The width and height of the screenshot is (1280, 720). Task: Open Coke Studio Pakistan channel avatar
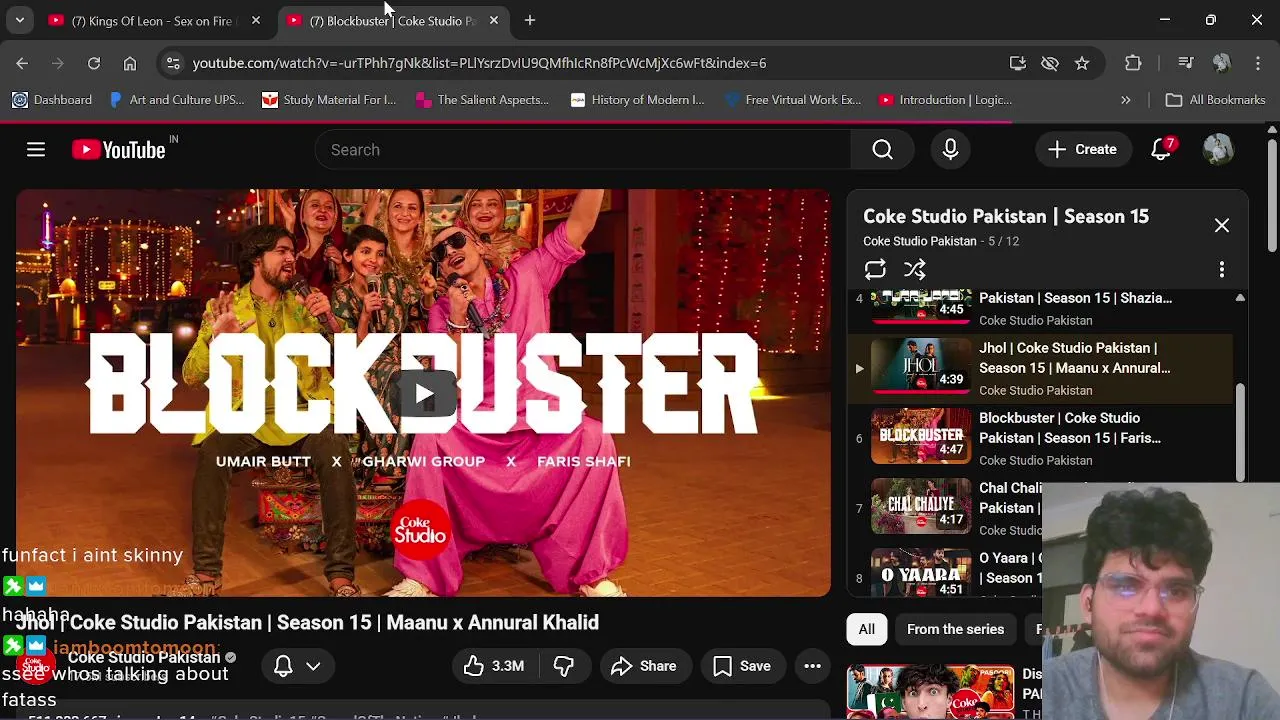click(36, 664)
